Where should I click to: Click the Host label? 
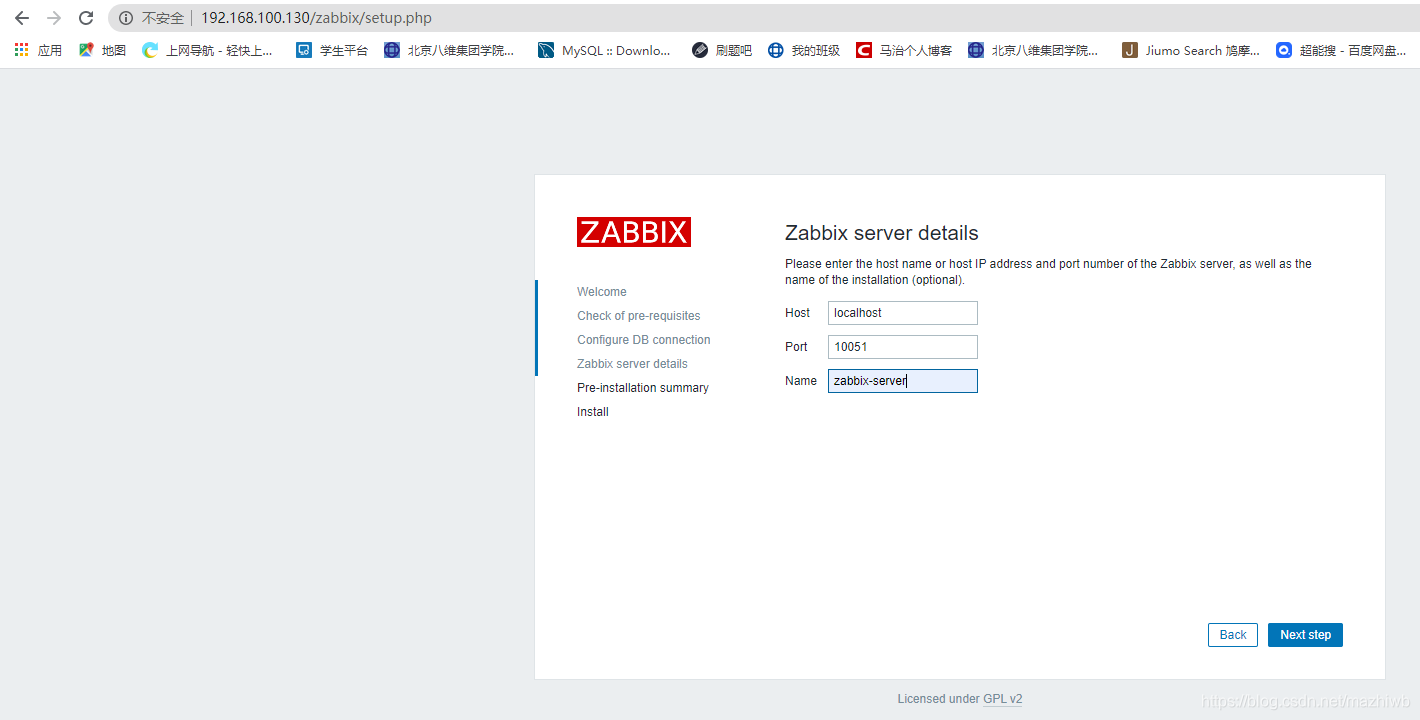tap(797, 313)
